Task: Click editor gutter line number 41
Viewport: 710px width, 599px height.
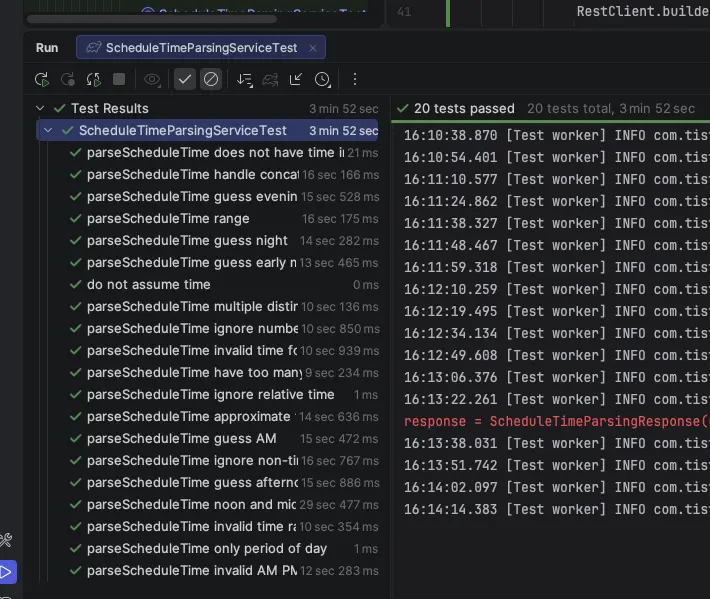Action: 404,11
